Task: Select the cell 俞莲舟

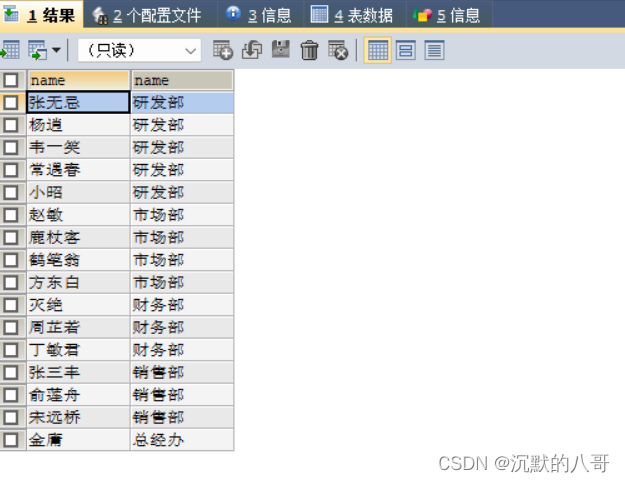Action: (79, 395)
